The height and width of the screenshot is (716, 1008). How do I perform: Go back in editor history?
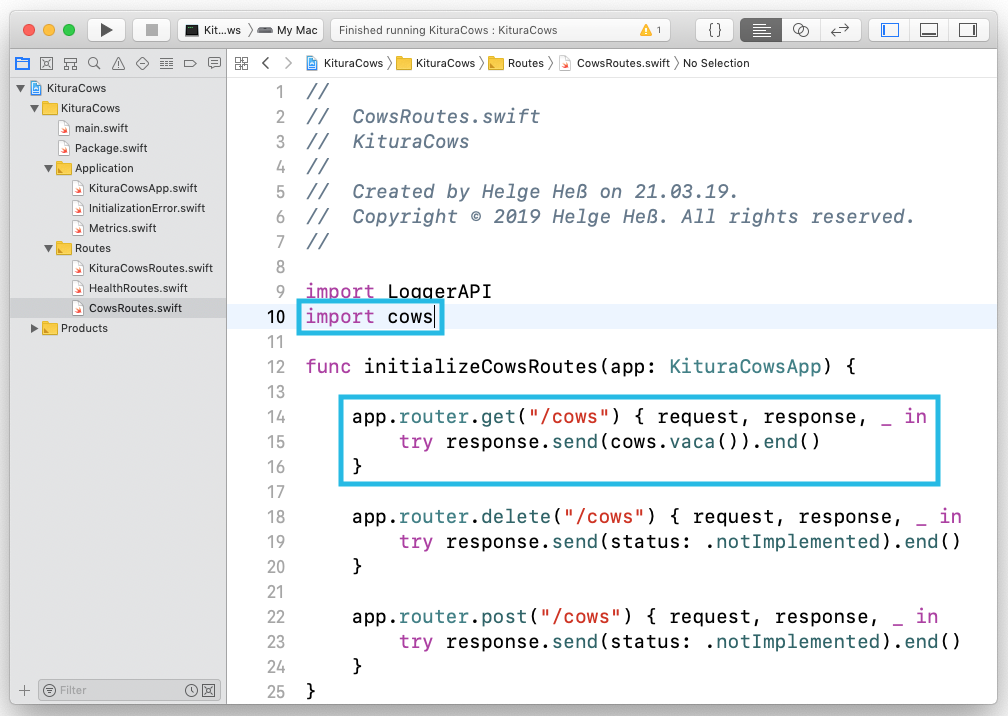(x=266, y=63)
